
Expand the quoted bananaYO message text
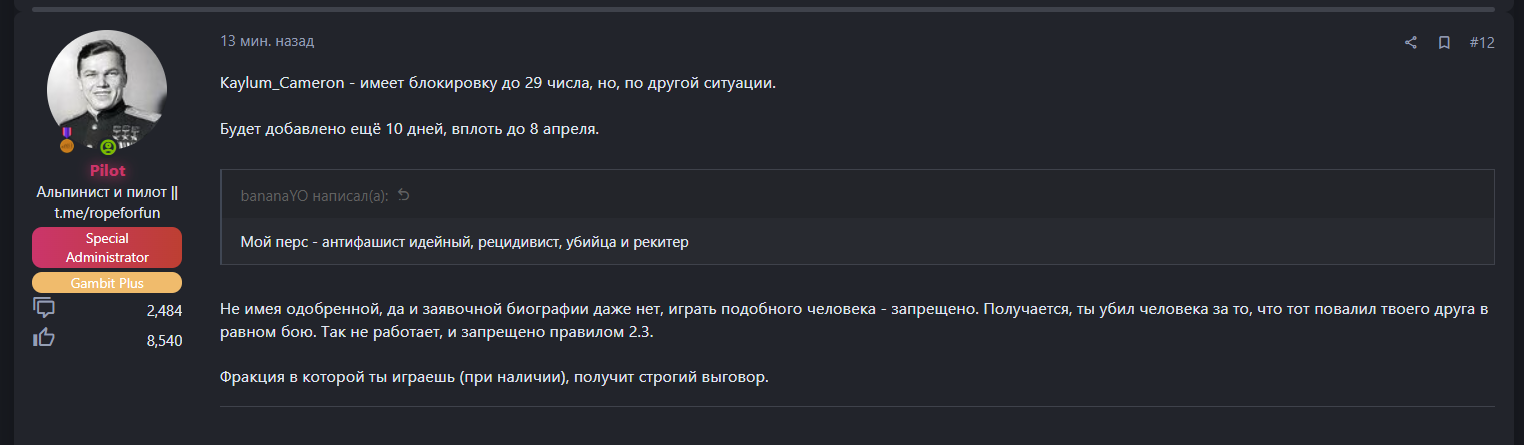464,242
